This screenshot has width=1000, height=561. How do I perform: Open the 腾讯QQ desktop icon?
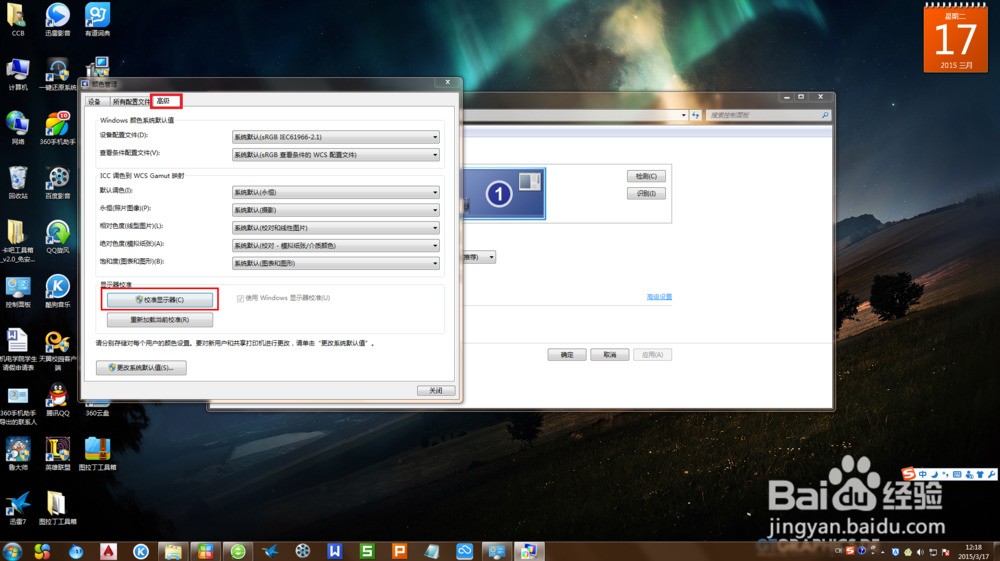click(x=58, y=397)
